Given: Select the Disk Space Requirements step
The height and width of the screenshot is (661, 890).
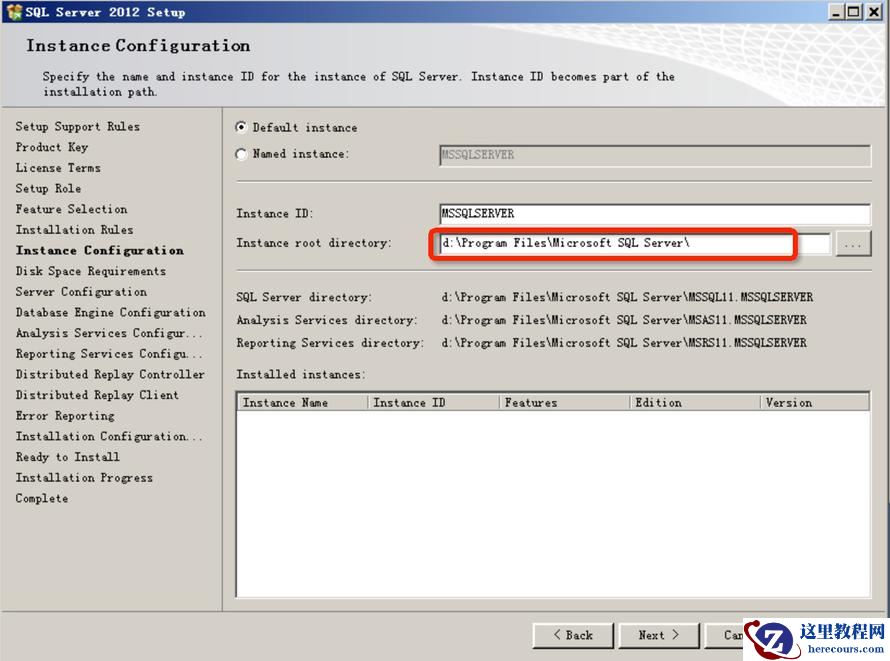Looking at the screenshot, I should pyautogui.click(x=91, y=271).
